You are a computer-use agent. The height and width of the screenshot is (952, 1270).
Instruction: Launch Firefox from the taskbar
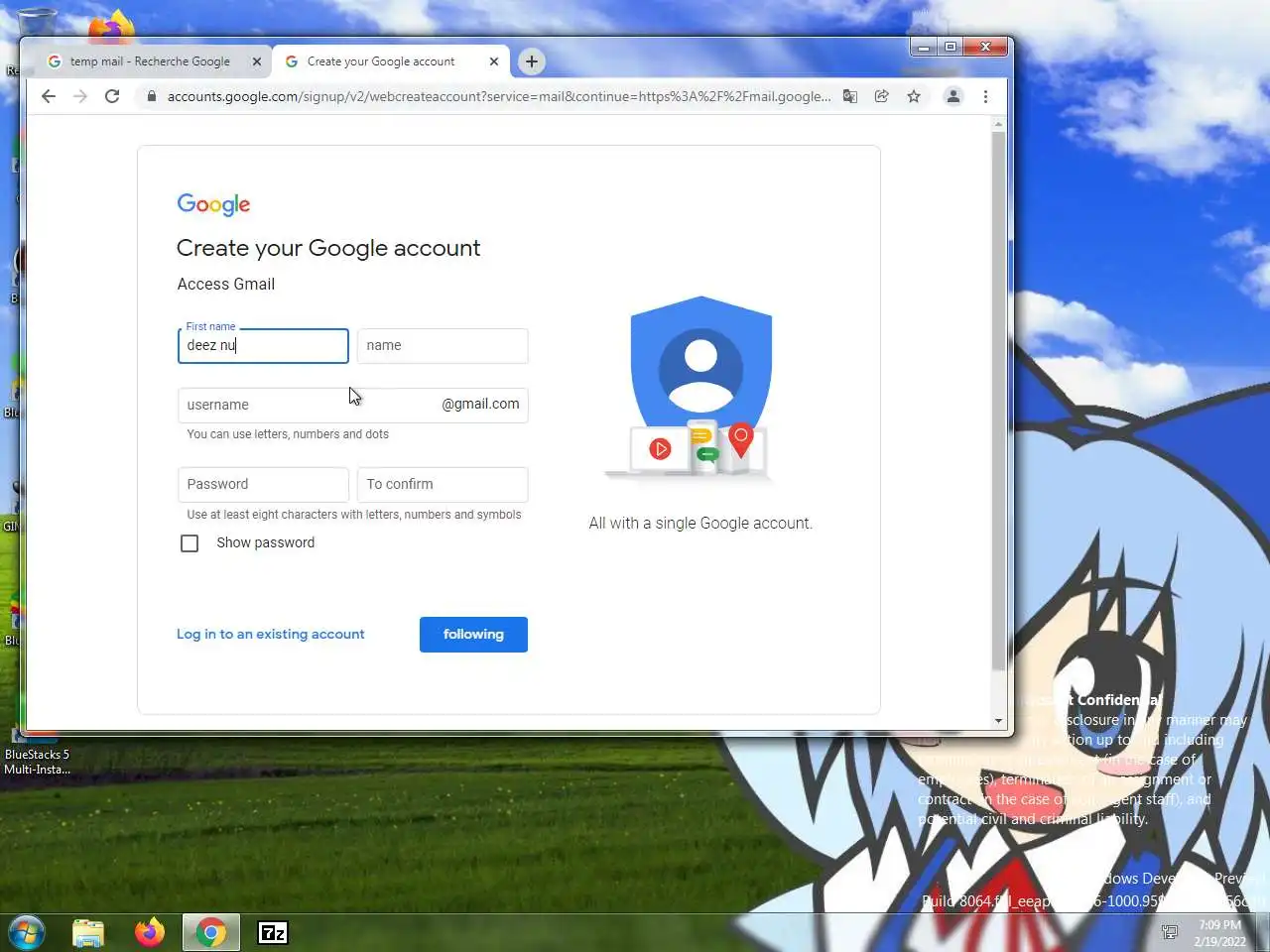pos(150,932)
